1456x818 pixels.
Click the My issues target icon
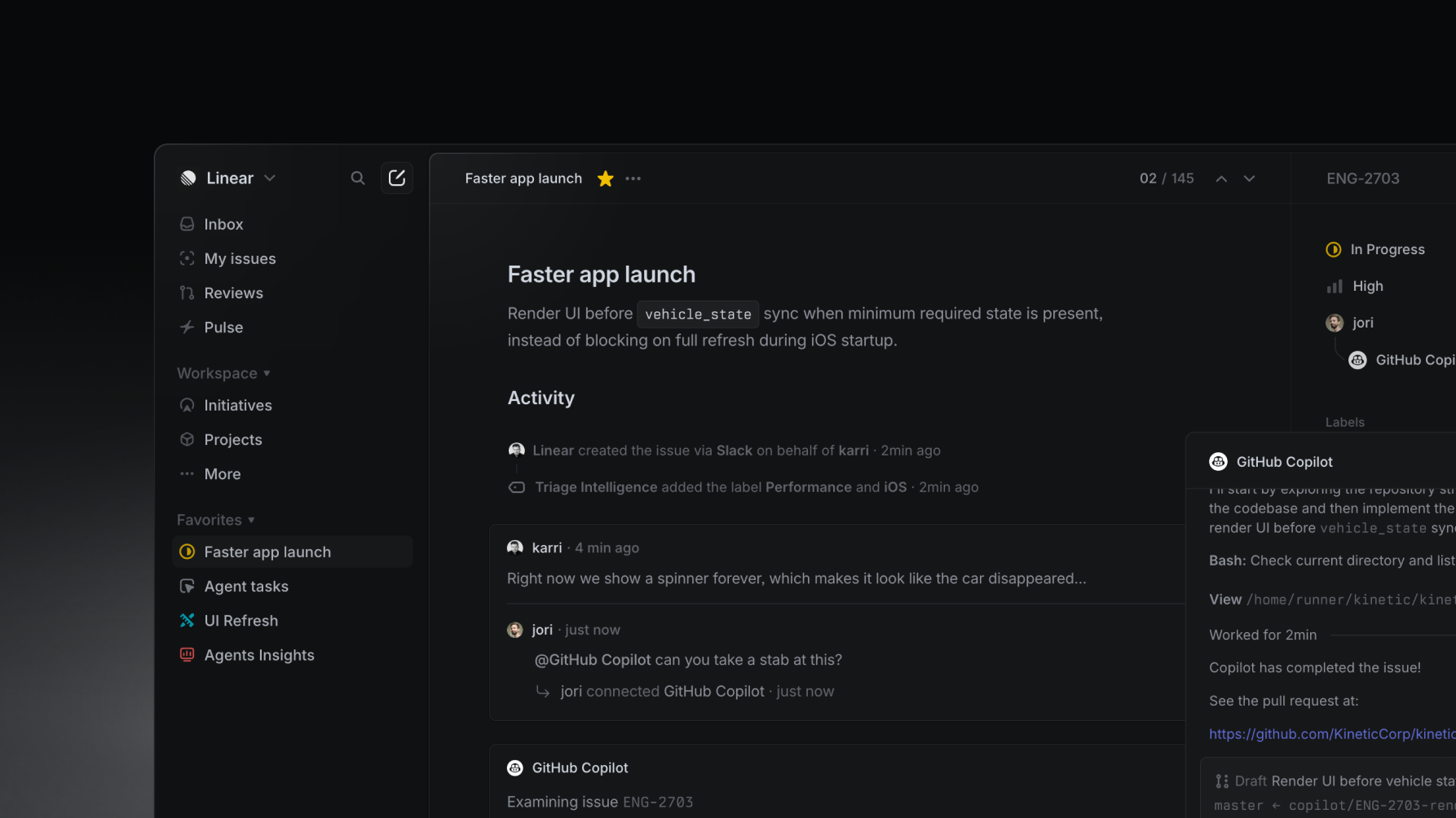pyautogui.click(x=187, y=258)
